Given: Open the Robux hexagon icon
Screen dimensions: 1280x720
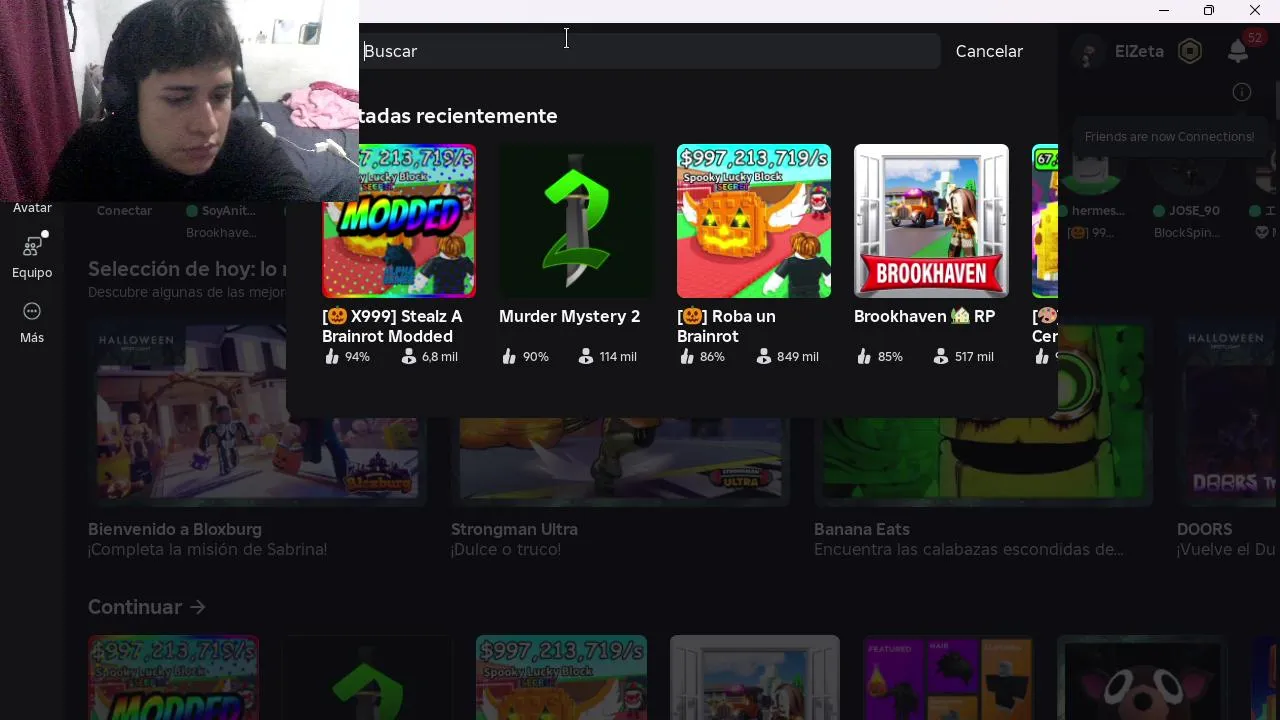Looking at the screenshot, I should pos(1190,51).
